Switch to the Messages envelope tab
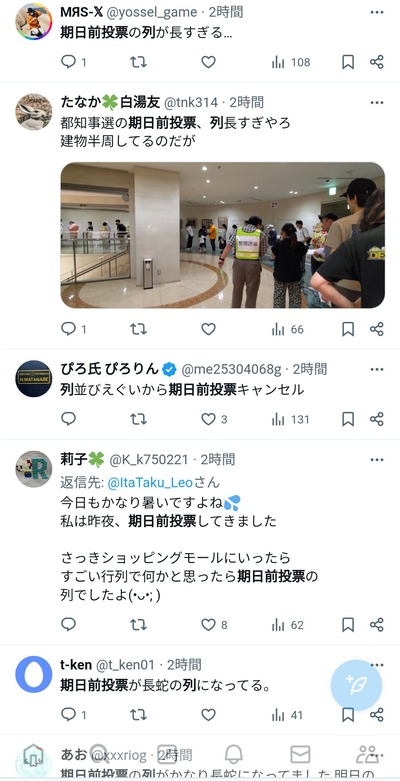Viewport: 400px width, 781px height. pyautogui.click(x=300, y=755)
